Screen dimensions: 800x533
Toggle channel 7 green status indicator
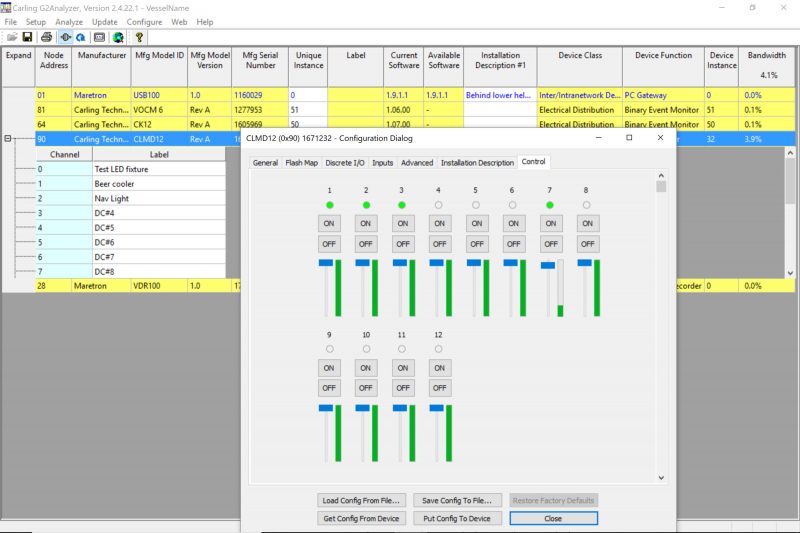point(549,205)
